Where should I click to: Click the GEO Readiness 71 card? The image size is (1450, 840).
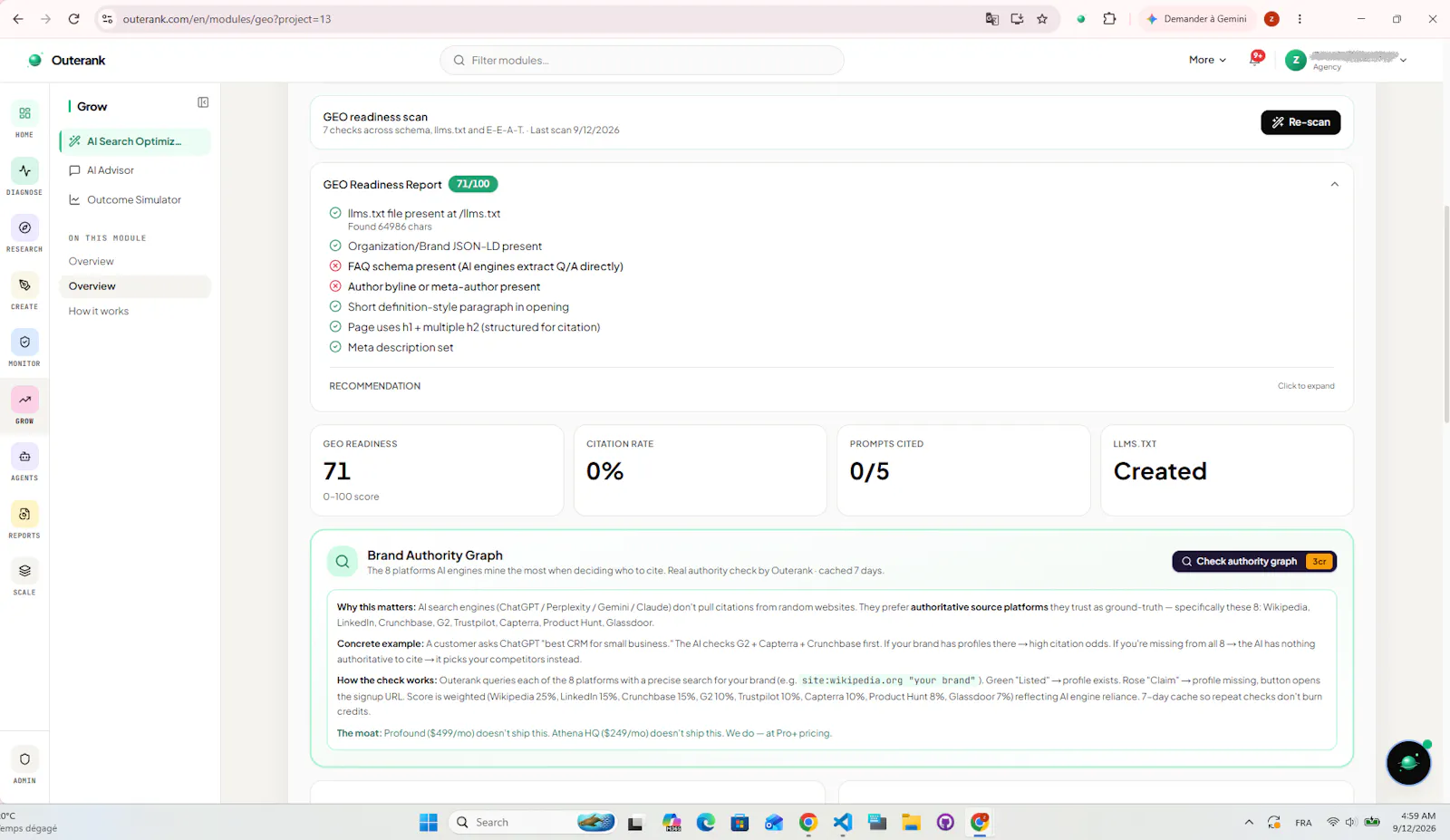coord(437,470)
